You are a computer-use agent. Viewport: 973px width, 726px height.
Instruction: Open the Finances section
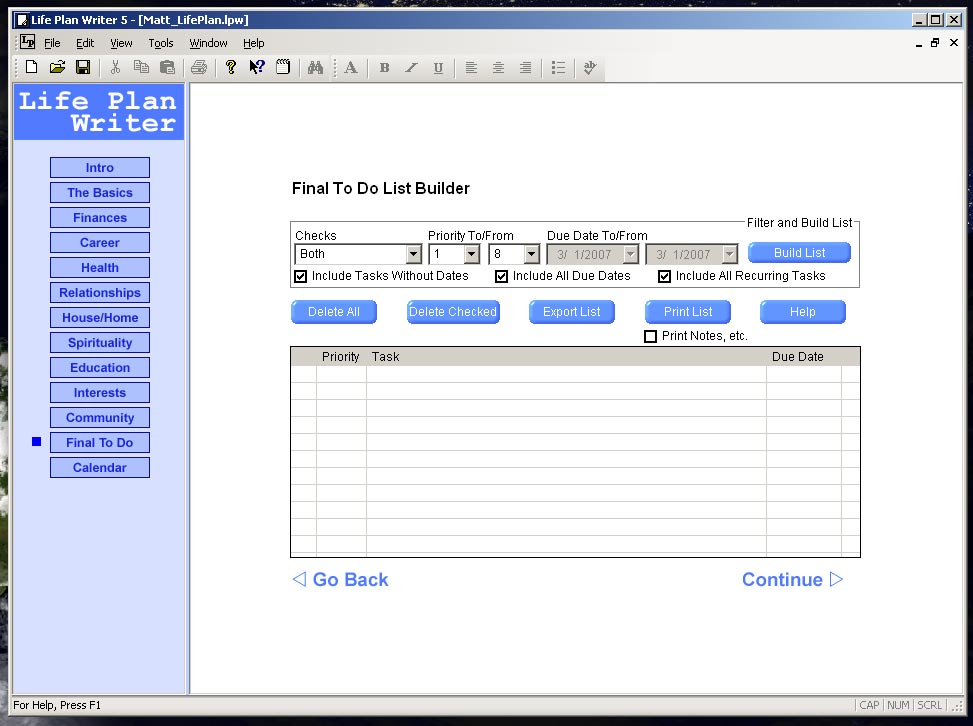coord(100,218)
